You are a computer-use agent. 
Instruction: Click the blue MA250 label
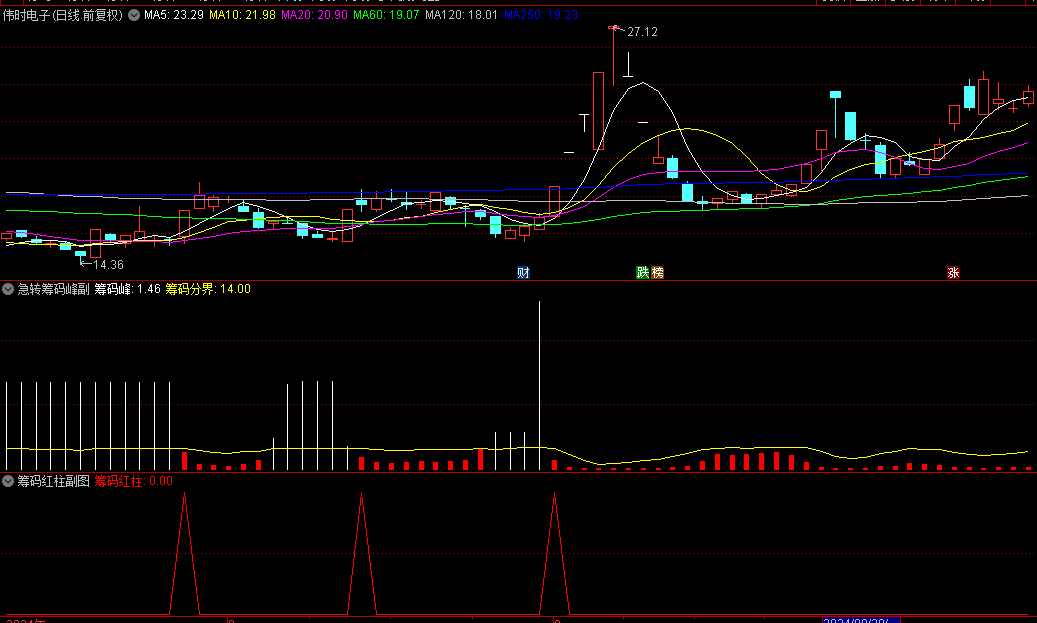coord(541,16)
